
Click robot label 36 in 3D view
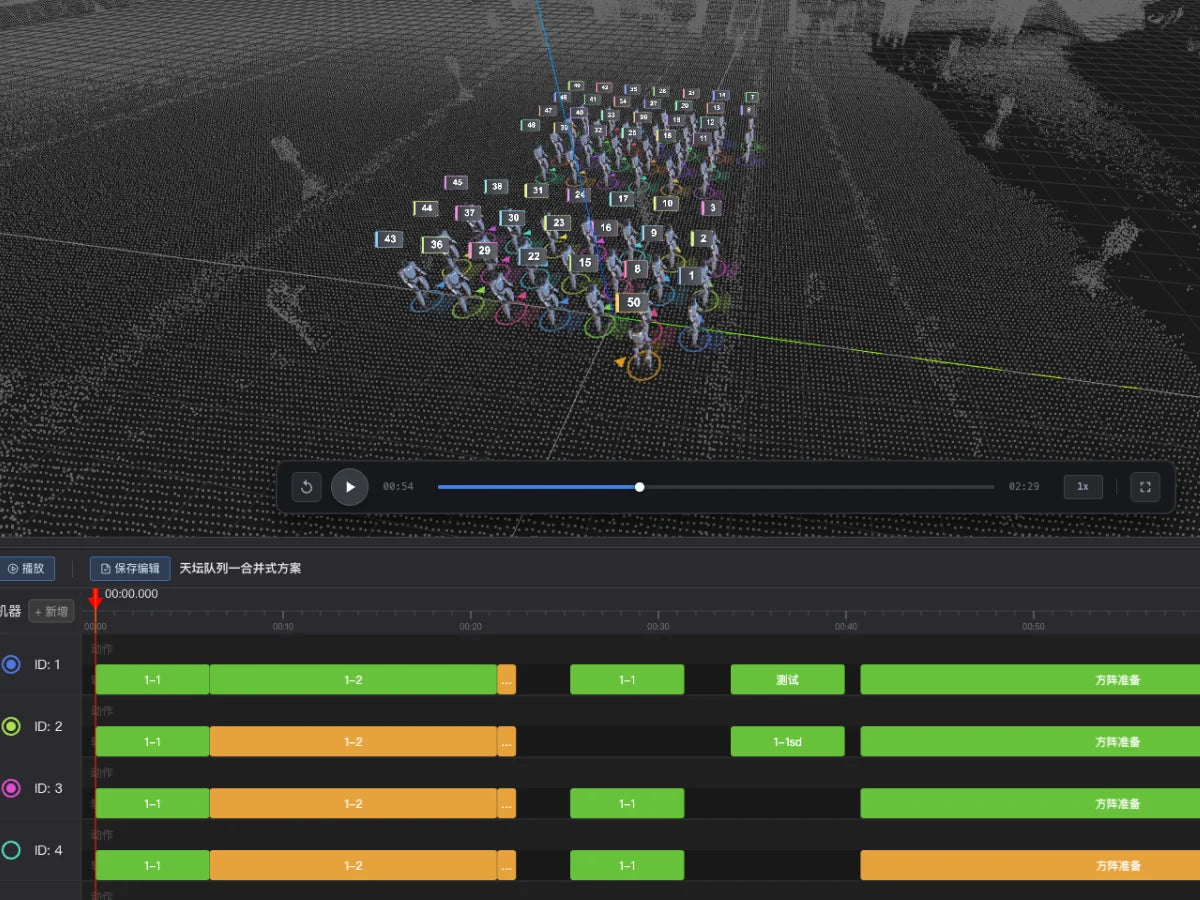click(x=435, y=245)
